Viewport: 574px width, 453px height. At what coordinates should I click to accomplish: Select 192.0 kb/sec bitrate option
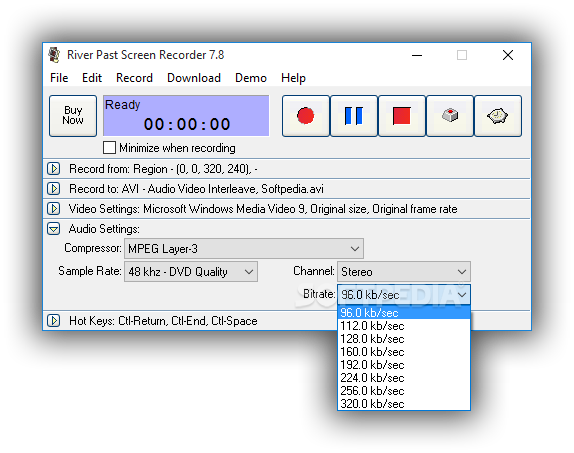[404, 365]
